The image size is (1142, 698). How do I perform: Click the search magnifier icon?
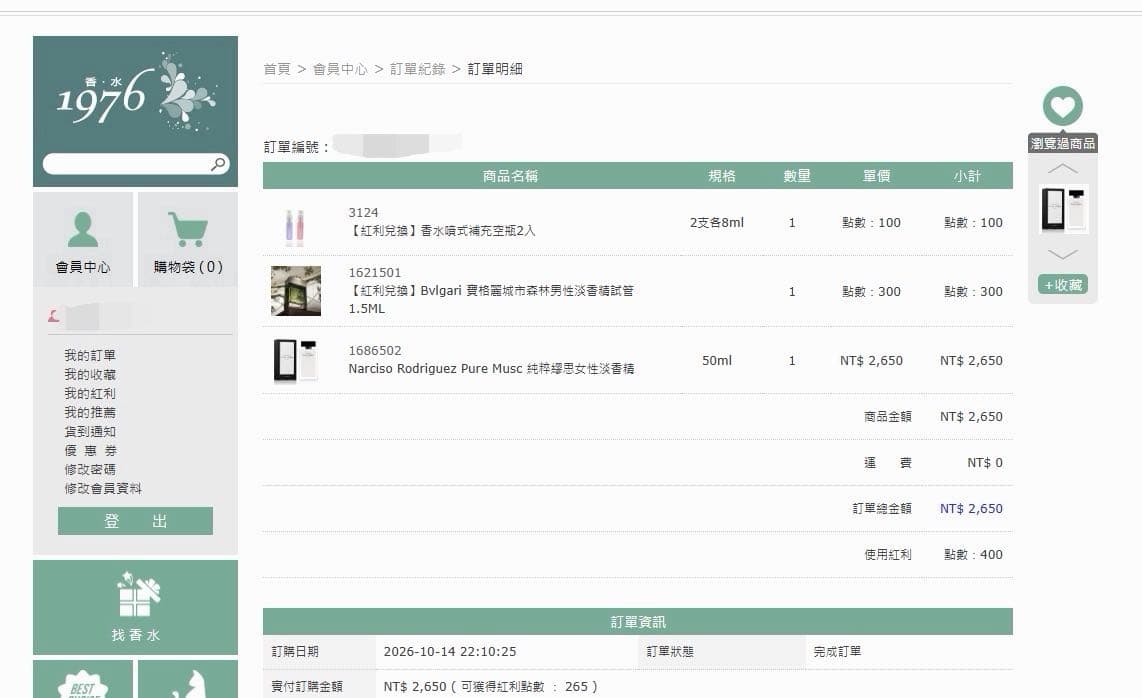point(218,164)
